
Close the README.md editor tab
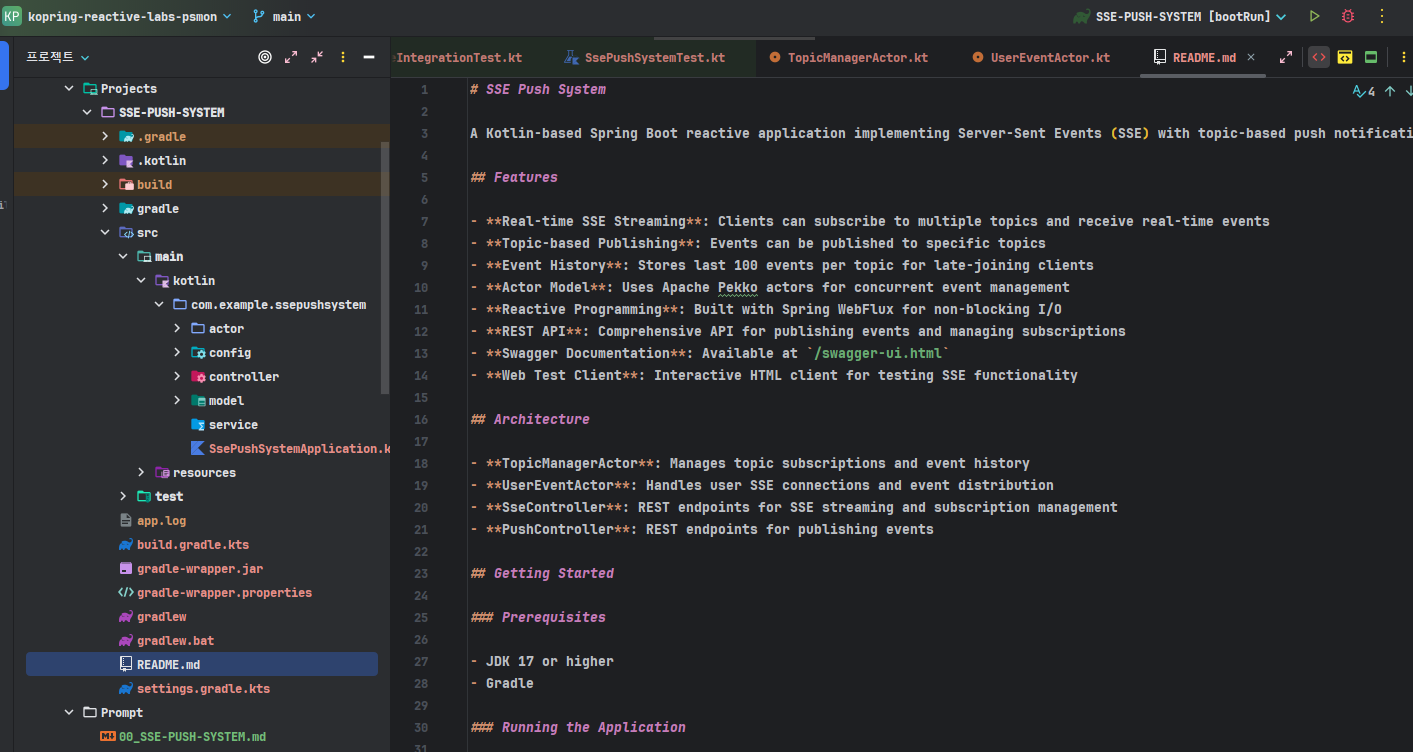[x=1250, y=57]
